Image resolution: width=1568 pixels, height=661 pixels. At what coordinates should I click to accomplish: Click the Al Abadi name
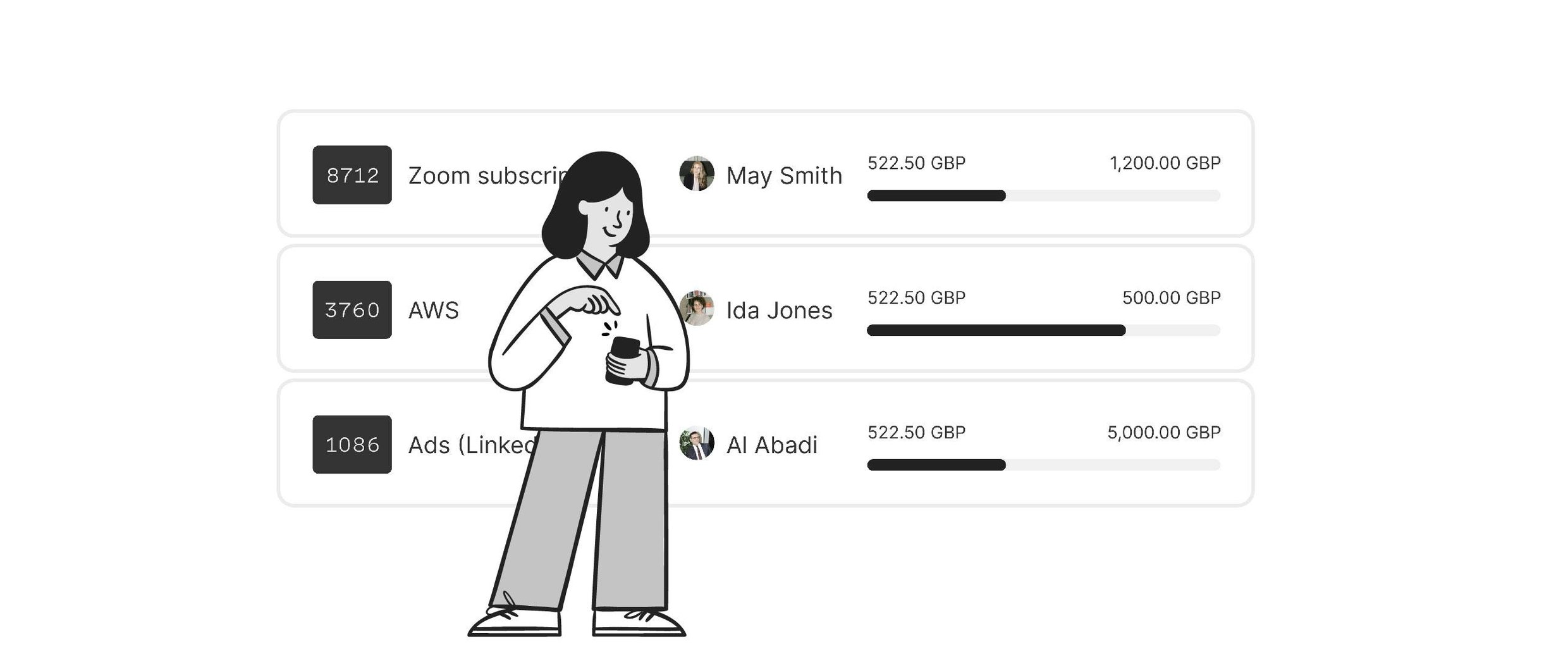[x=771, y=445]
